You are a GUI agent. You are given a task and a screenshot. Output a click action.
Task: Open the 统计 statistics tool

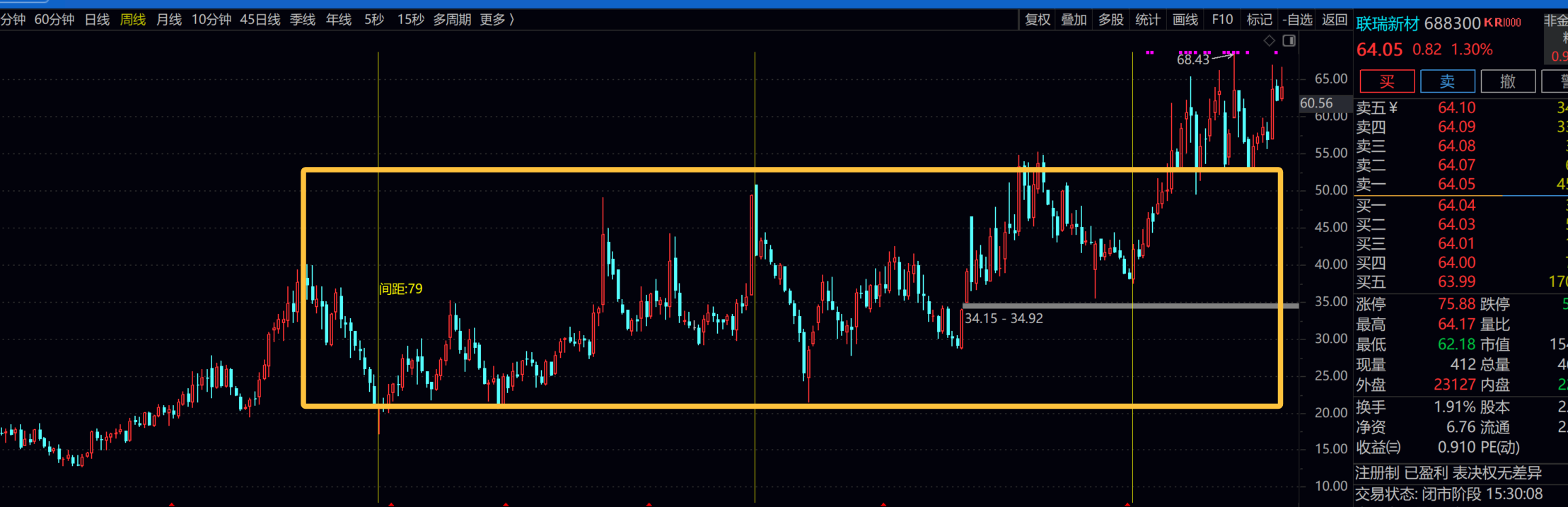pos(1147,20)
